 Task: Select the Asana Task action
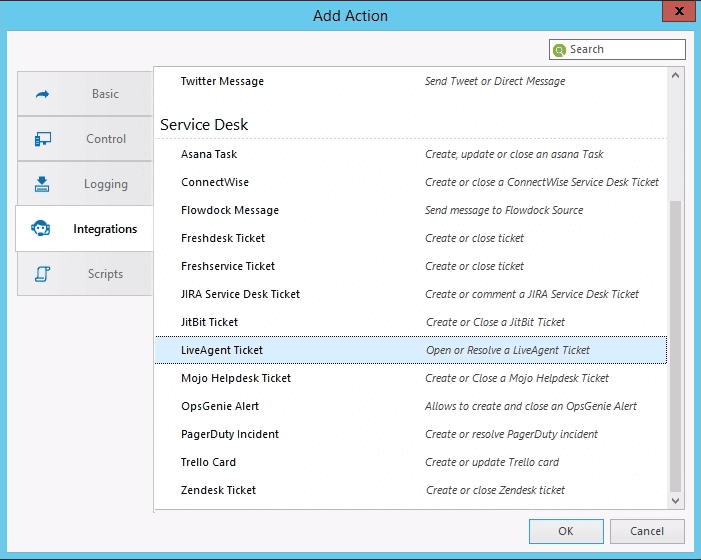(x=209, y=154)
